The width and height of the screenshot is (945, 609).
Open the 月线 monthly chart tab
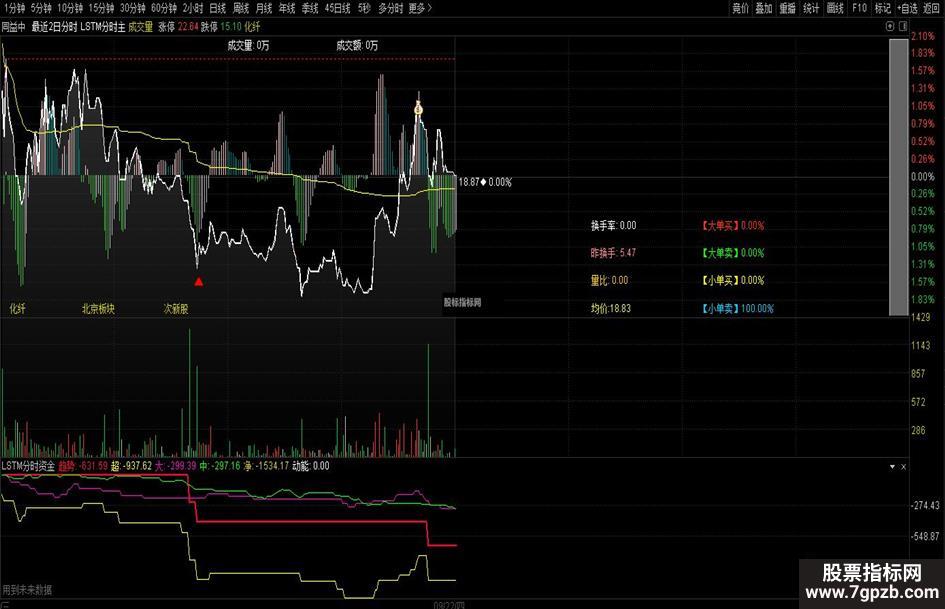(x=264, y=8)
